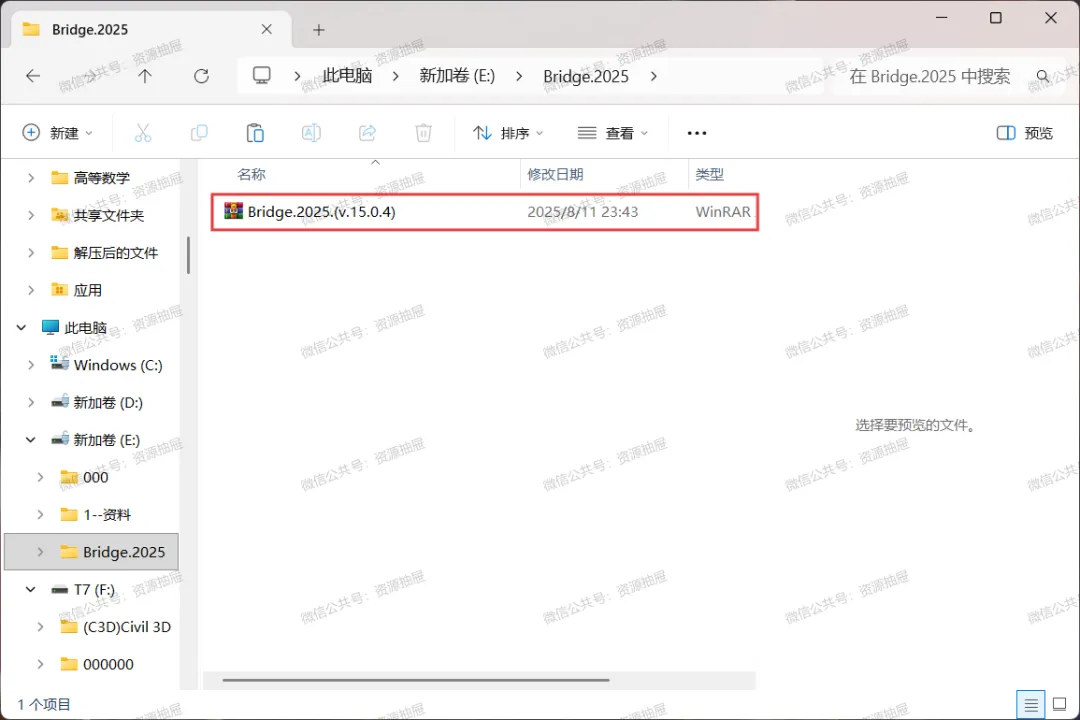Expand the chevron after Bridge.2025 in address bar

(x=653, y=76)
